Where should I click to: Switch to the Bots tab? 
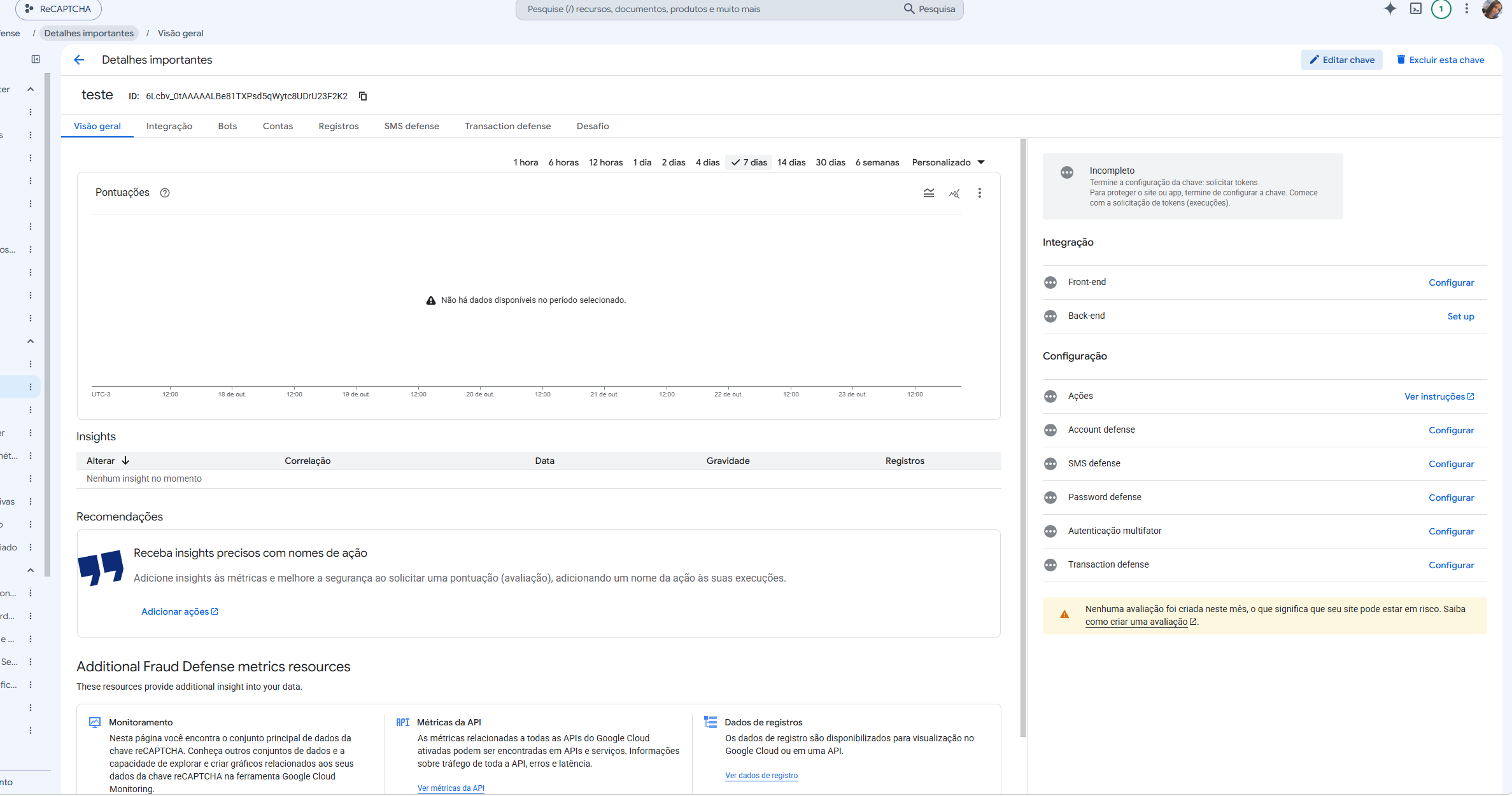click(227, 126)
